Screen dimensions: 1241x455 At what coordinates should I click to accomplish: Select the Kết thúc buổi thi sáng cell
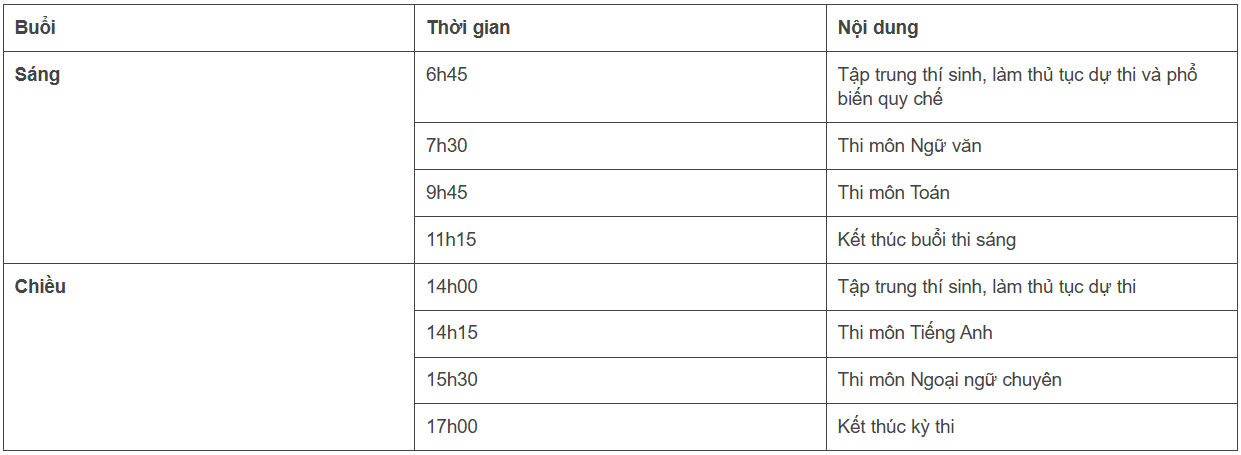pyautogui.click(x=927, y=240)
